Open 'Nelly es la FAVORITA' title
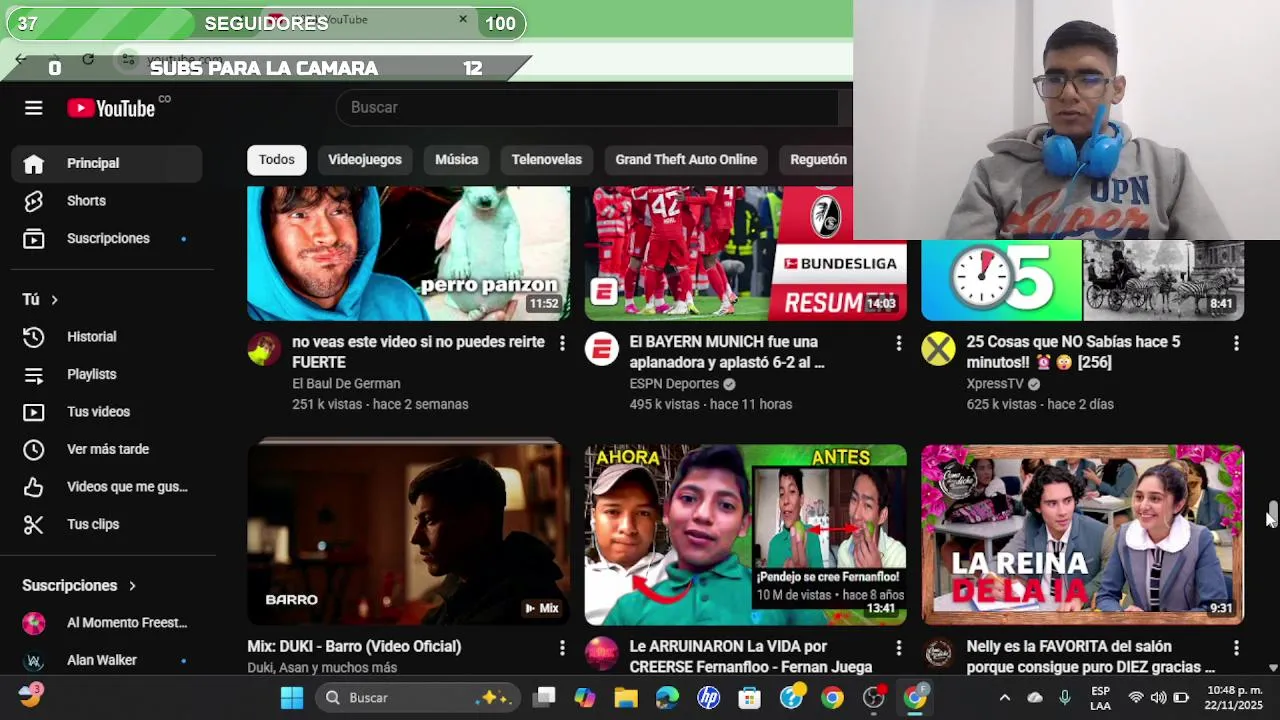Image resolution: width=1280 pixels, height=720 pixels. (x=1090, y=657)
